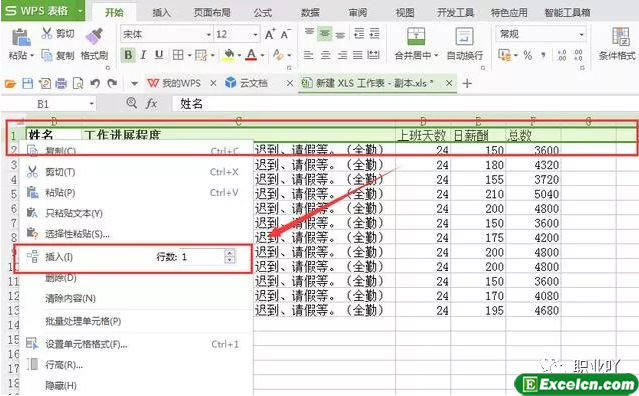Open the 数据 ribbon tab

click(x=310, y=13)
